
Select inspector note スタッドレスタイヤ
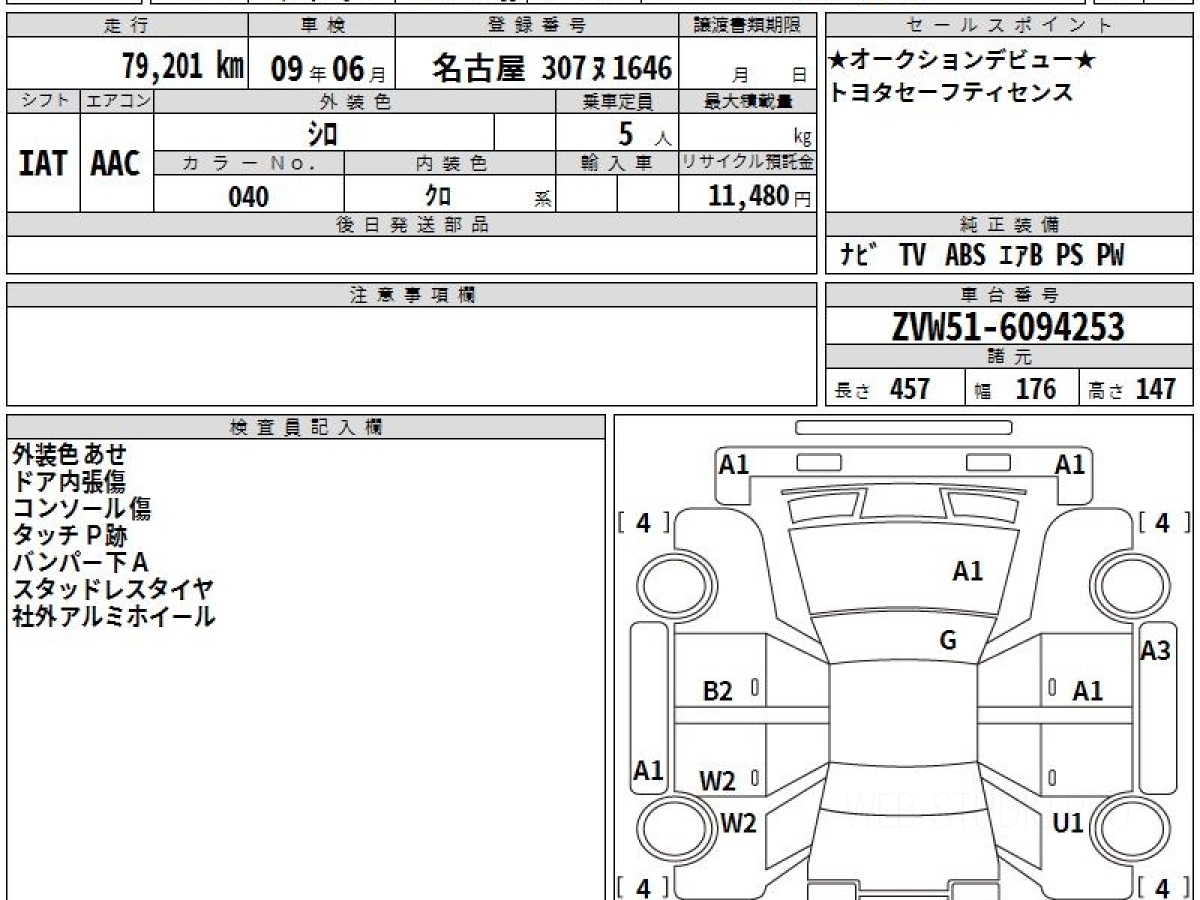[113, 590]
